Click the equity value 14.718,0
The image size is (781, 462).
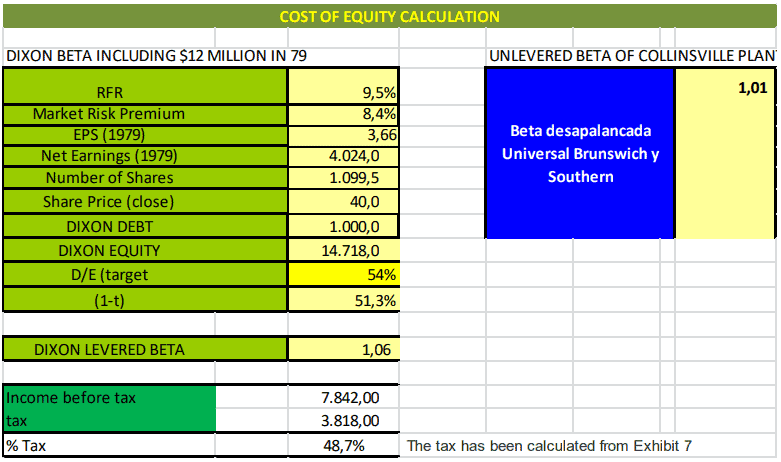click(x=344, y=250)
